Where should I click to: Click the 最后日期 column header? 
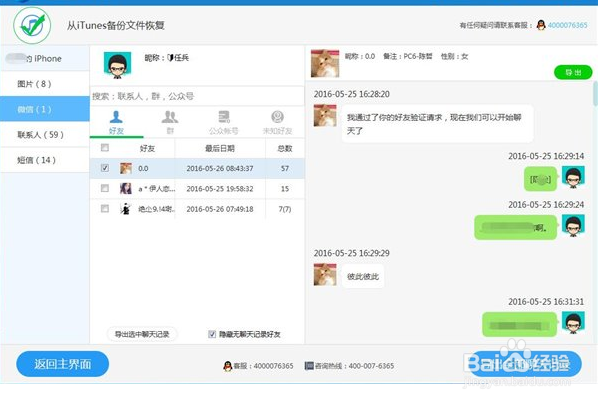point(220,148)
